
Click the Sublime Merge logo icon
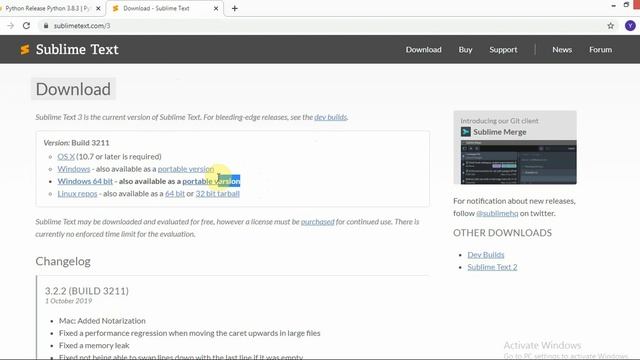[466, 132]
